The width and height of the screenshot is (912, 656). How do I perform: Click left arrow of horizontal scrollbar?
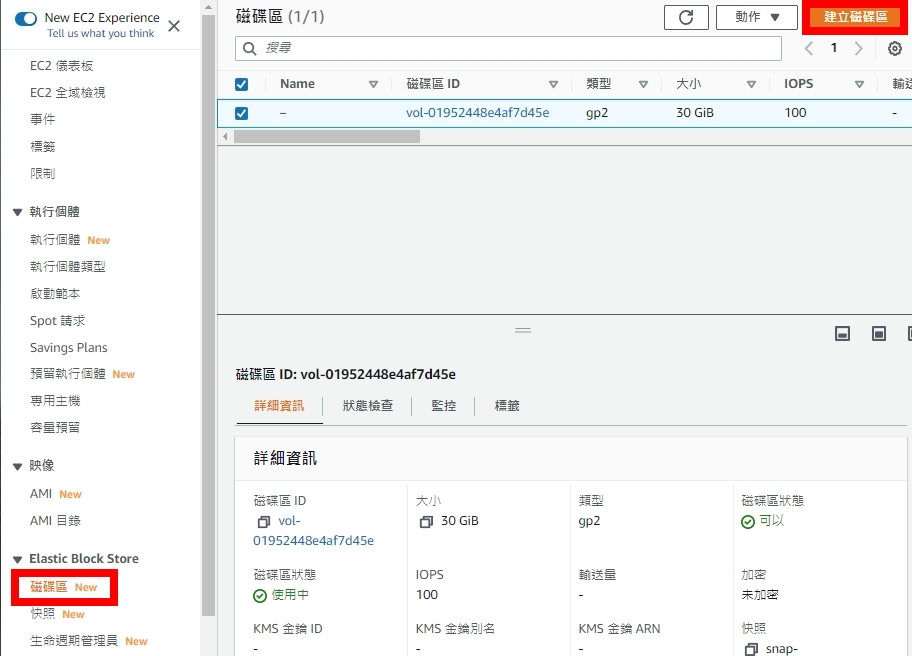(x=226, y=137)
